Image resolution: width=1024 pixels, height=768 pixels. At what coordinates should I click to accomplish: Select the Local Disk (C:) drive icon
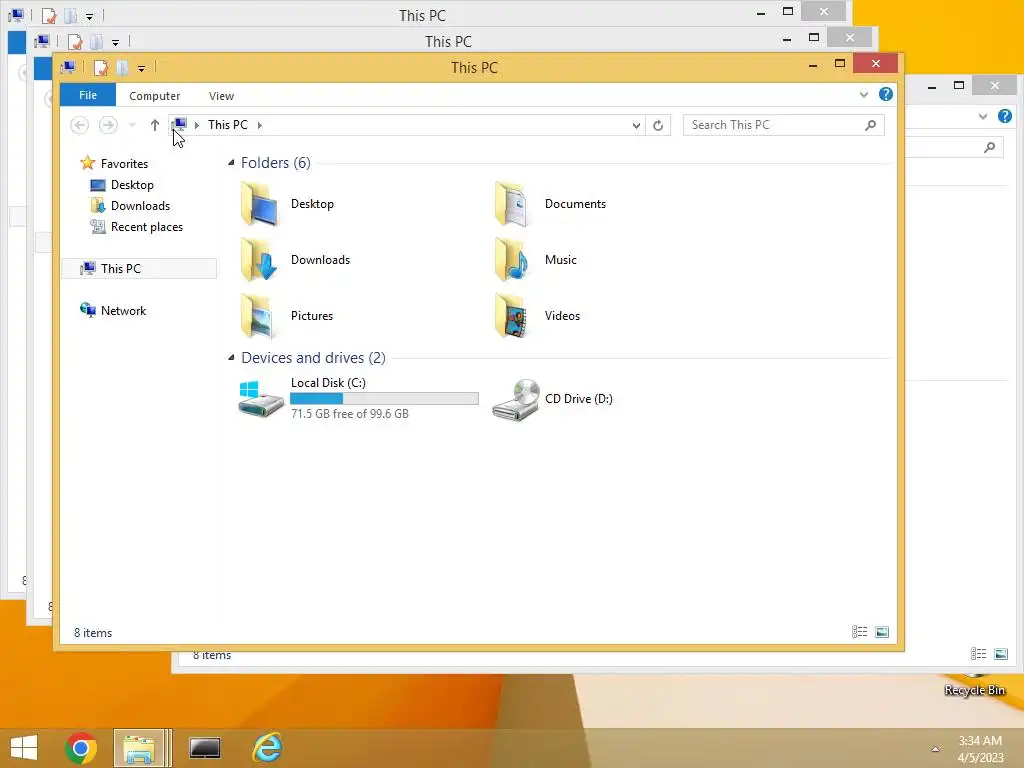tap(261, 398)
